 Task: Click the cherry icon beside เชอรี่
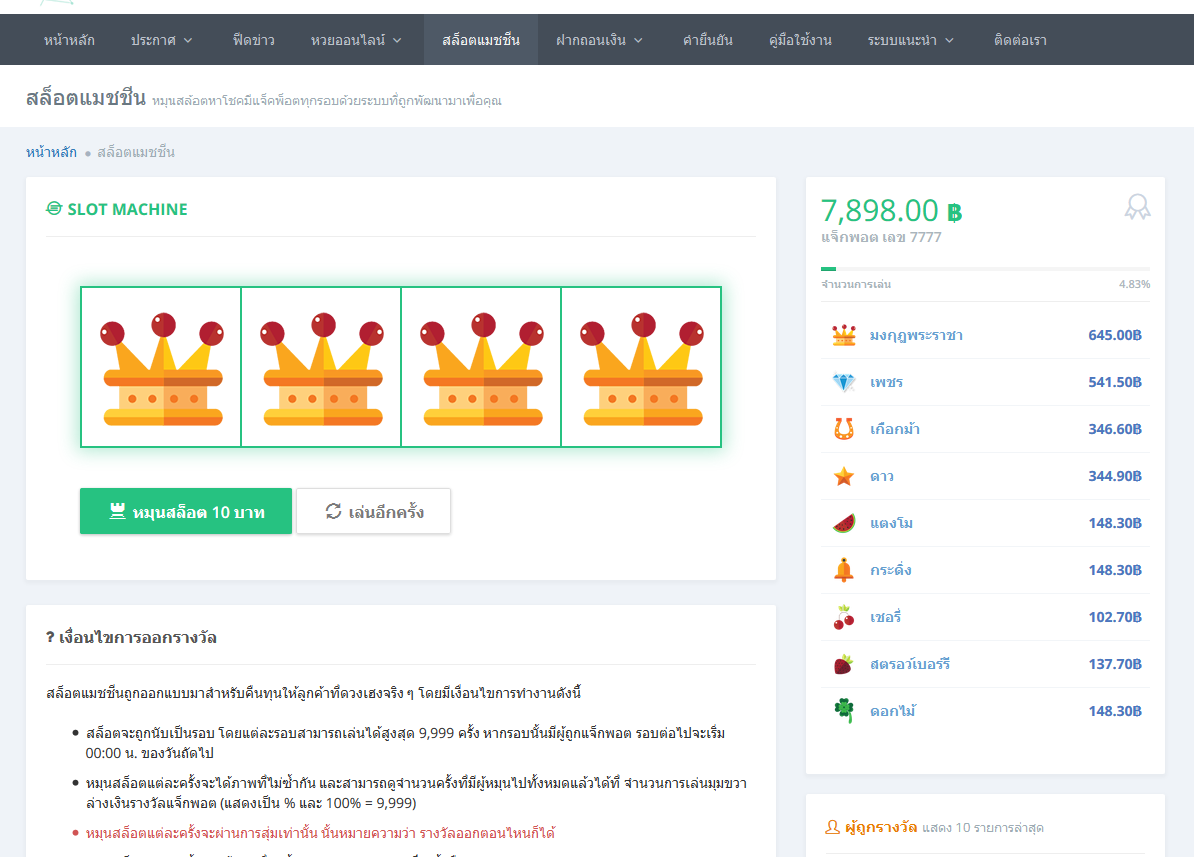[x=844, y=617]
